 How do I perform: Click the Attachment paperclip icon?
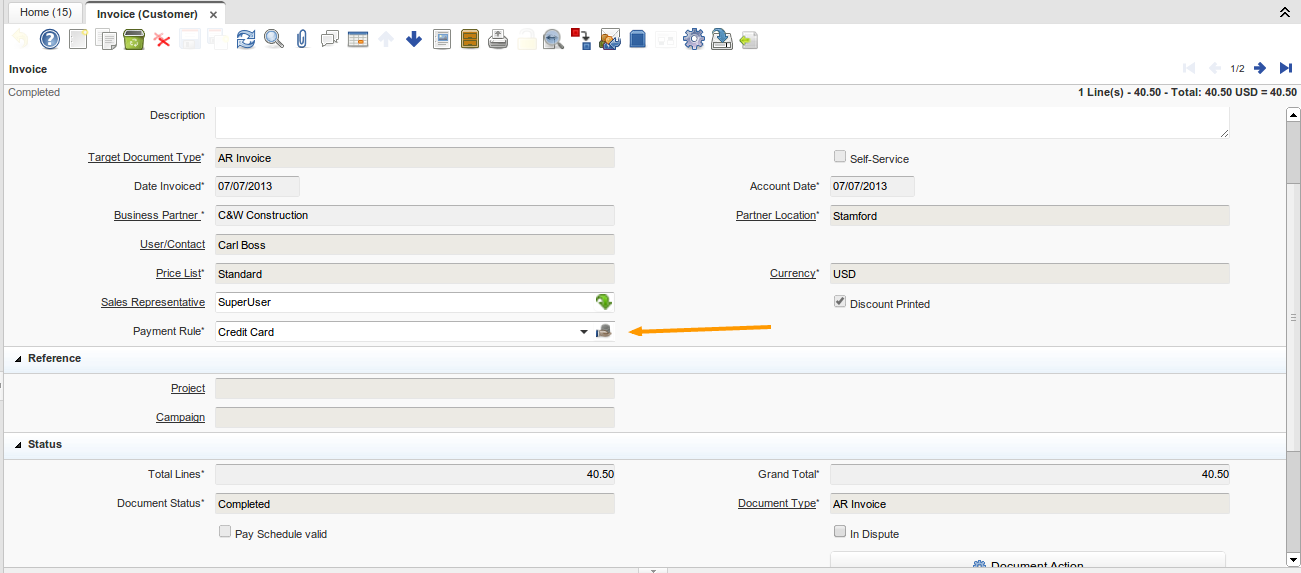301,40
